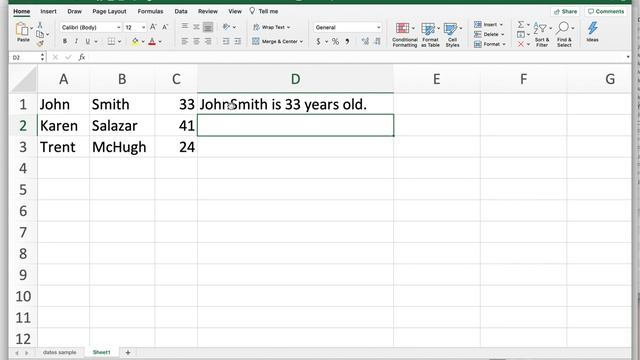
Task: Click the Delete cells button
Action: [x=489, y=34]
